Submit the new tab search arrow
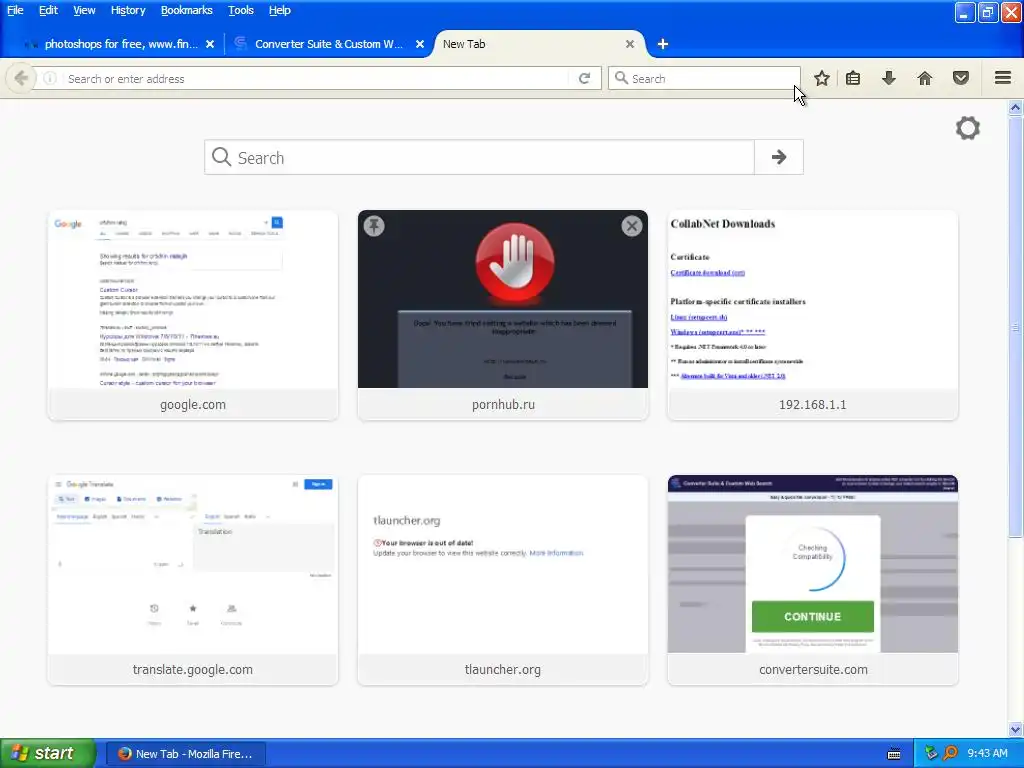 tap(778, 157)
